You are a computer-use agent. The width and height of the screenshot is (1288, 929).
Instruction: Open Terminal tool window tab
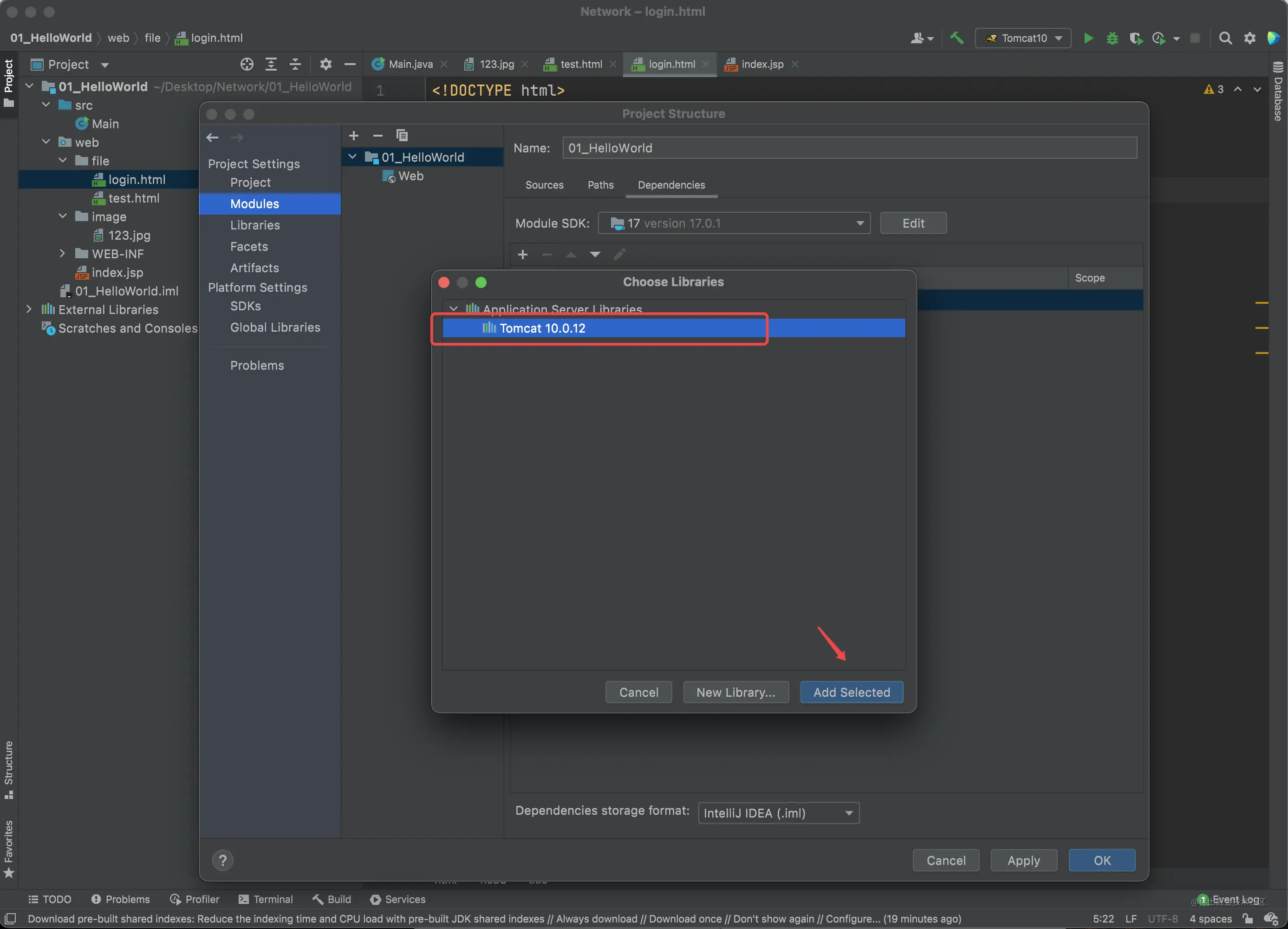(x=266, y=899)
